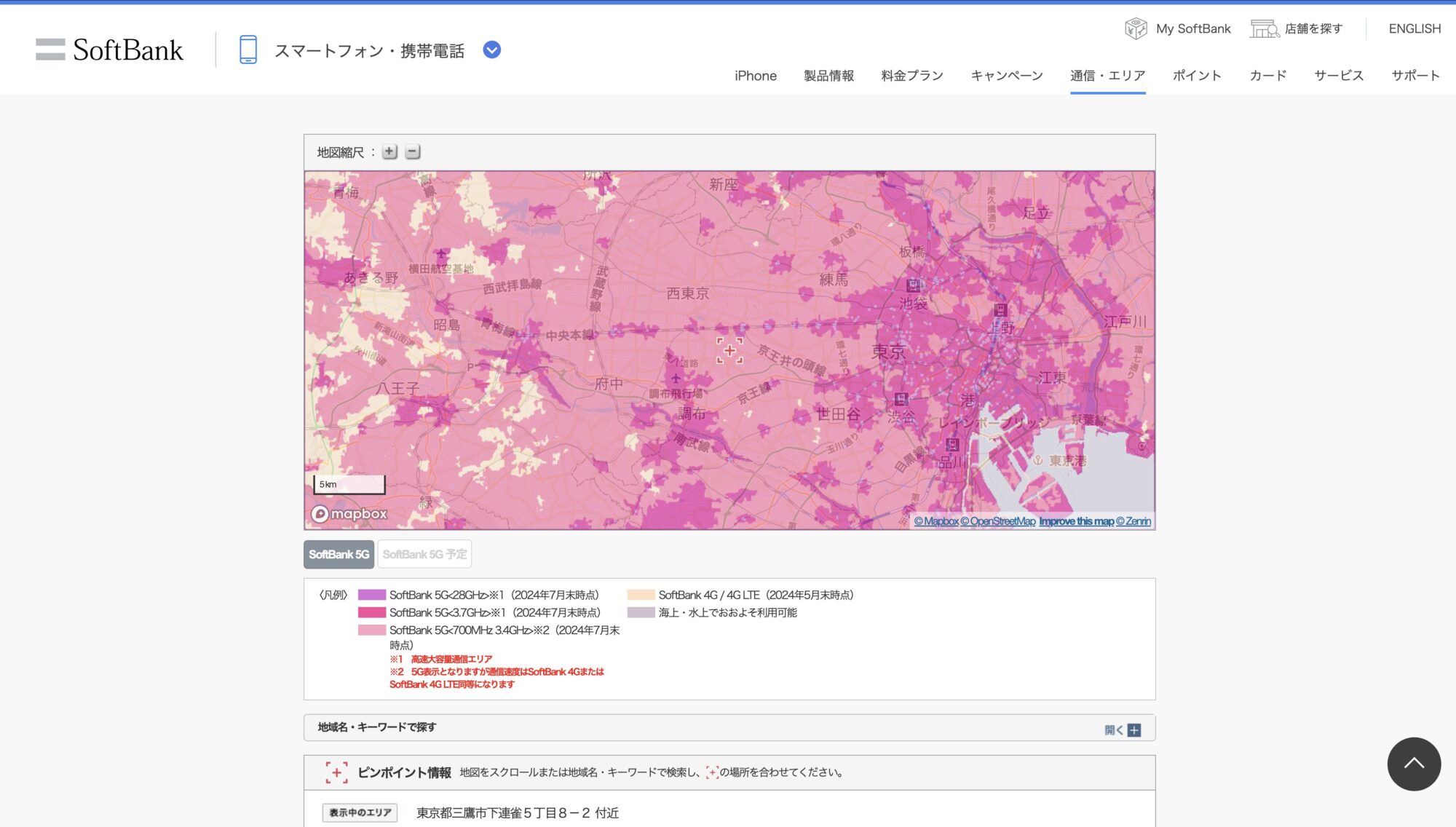1456x827 pixels.
Task: Zoom in using the map plus icon
Action: coord(389,151)
